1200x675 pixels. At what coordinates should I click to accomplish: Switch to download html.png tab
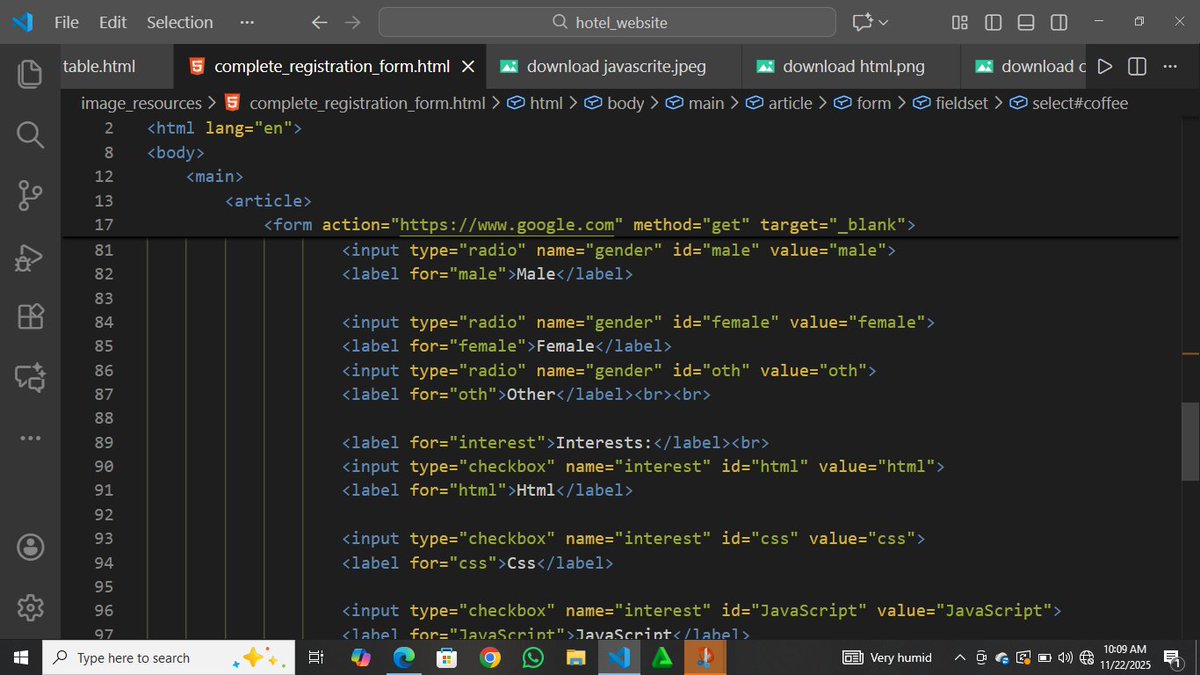tap(851, 67)
